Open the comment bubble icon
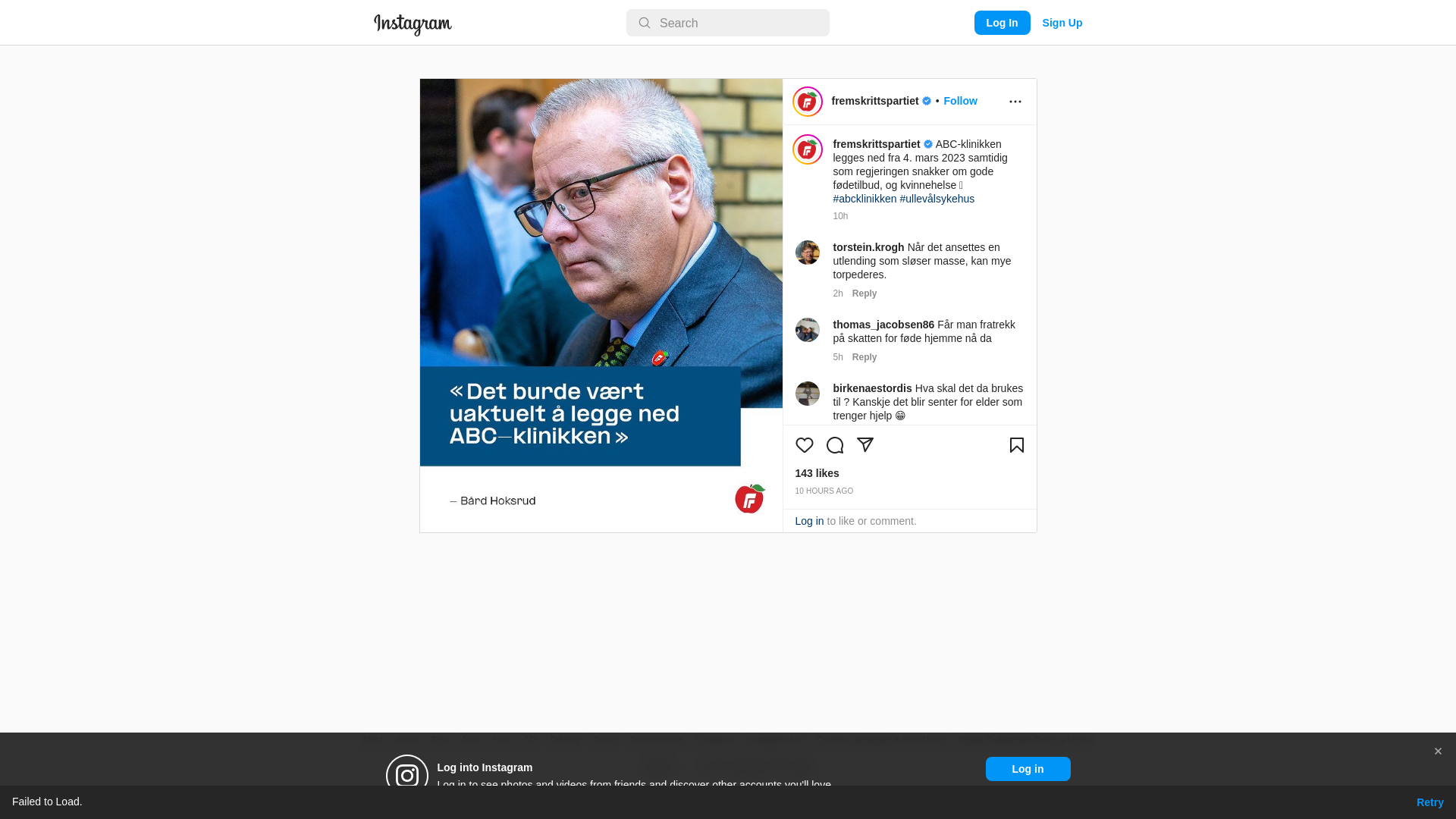Viewport: 1456px width, 819px height. [835, 445]
